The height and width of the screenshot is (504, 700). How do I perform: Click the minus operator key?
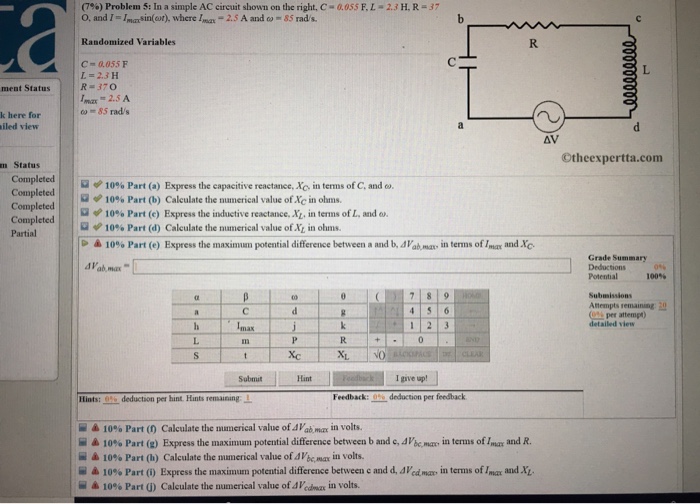(x=394, y=340)
